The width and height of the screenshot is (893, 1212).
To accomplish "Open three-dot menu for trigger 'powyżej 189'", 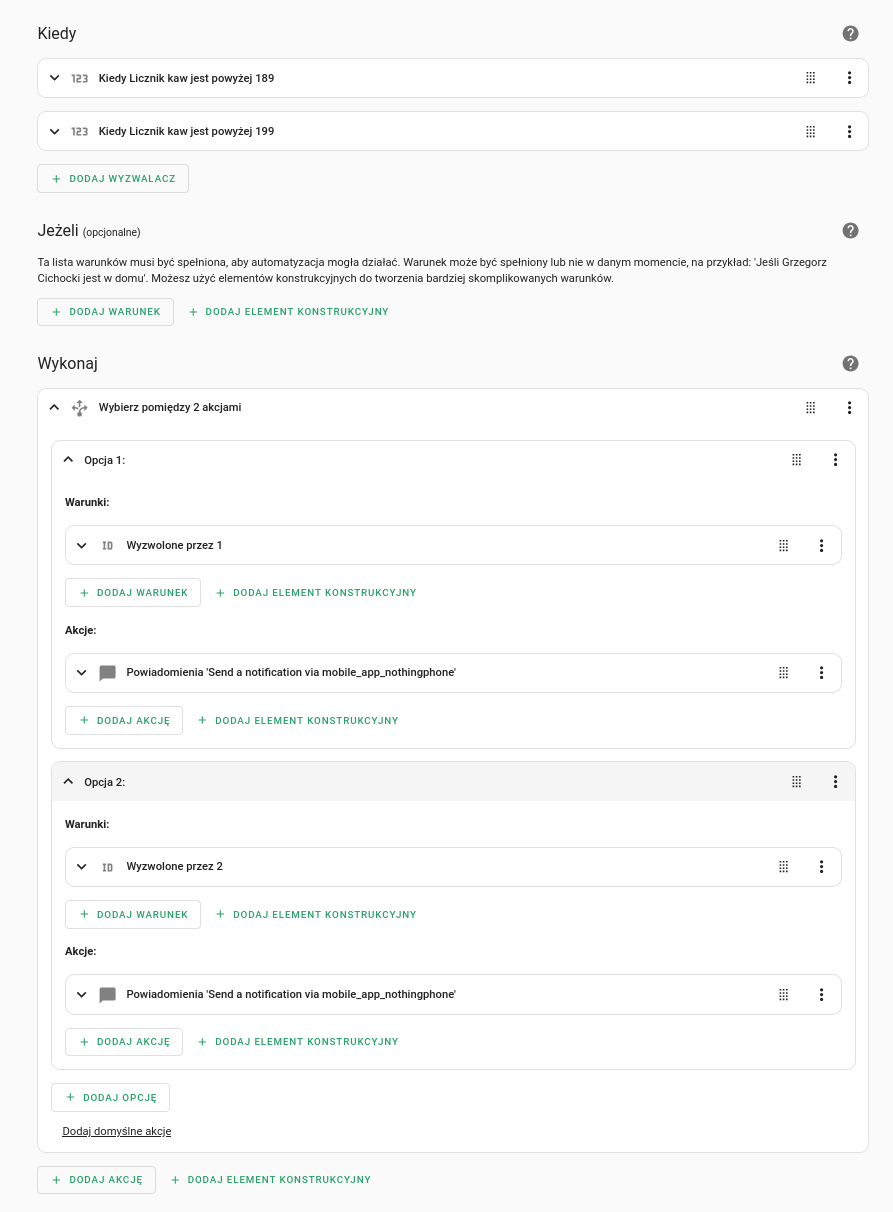I will click(x=849, y=78).
